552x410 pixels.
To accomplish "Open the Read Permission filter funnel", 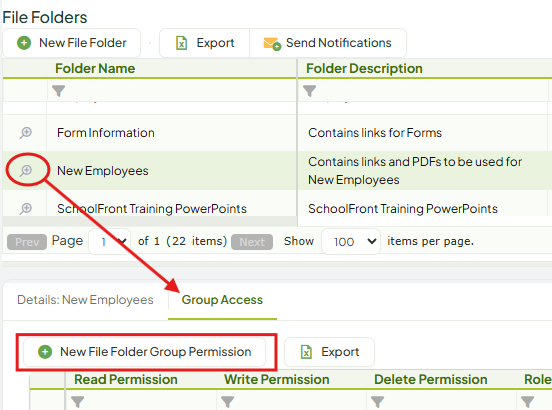I will point(77,402).
